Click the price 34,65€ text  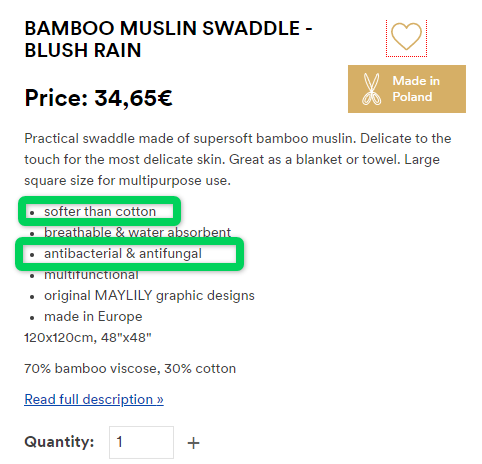click(133, 98)
